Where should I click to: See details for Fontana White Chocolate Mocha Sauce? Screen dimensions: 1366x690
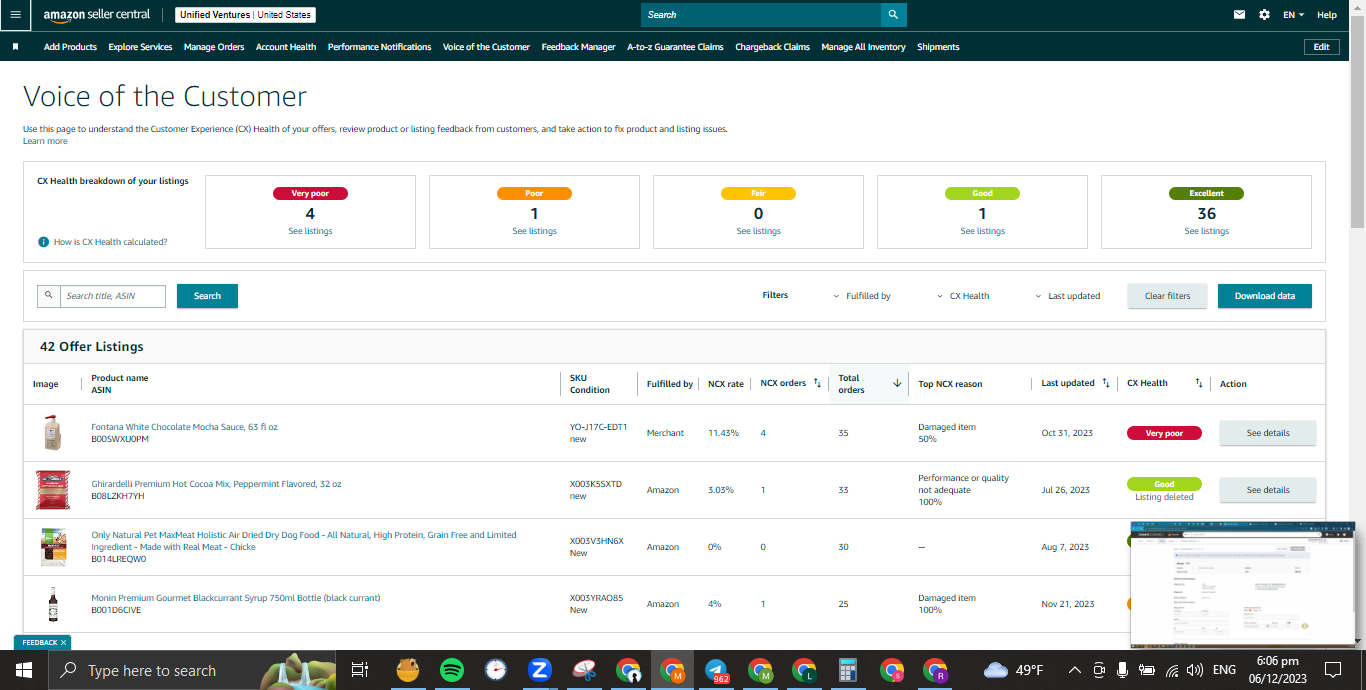click(1267, 433)
